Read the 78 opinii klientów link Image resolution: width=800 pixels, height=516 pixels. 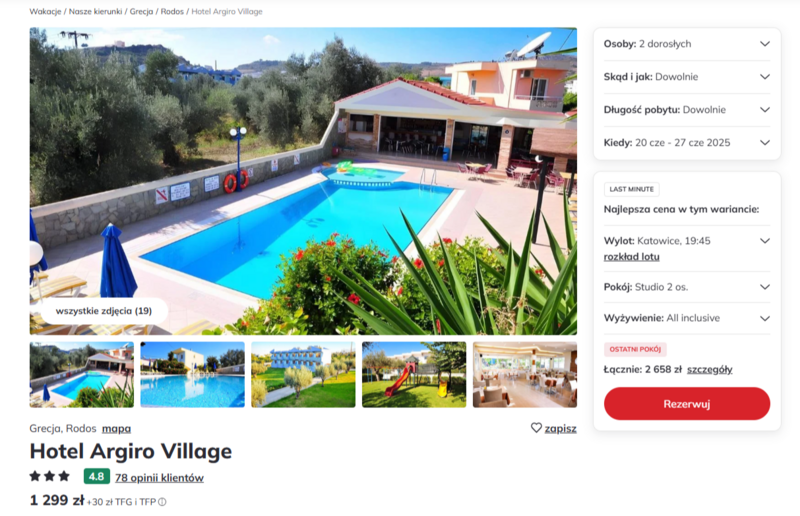(159, 478)
